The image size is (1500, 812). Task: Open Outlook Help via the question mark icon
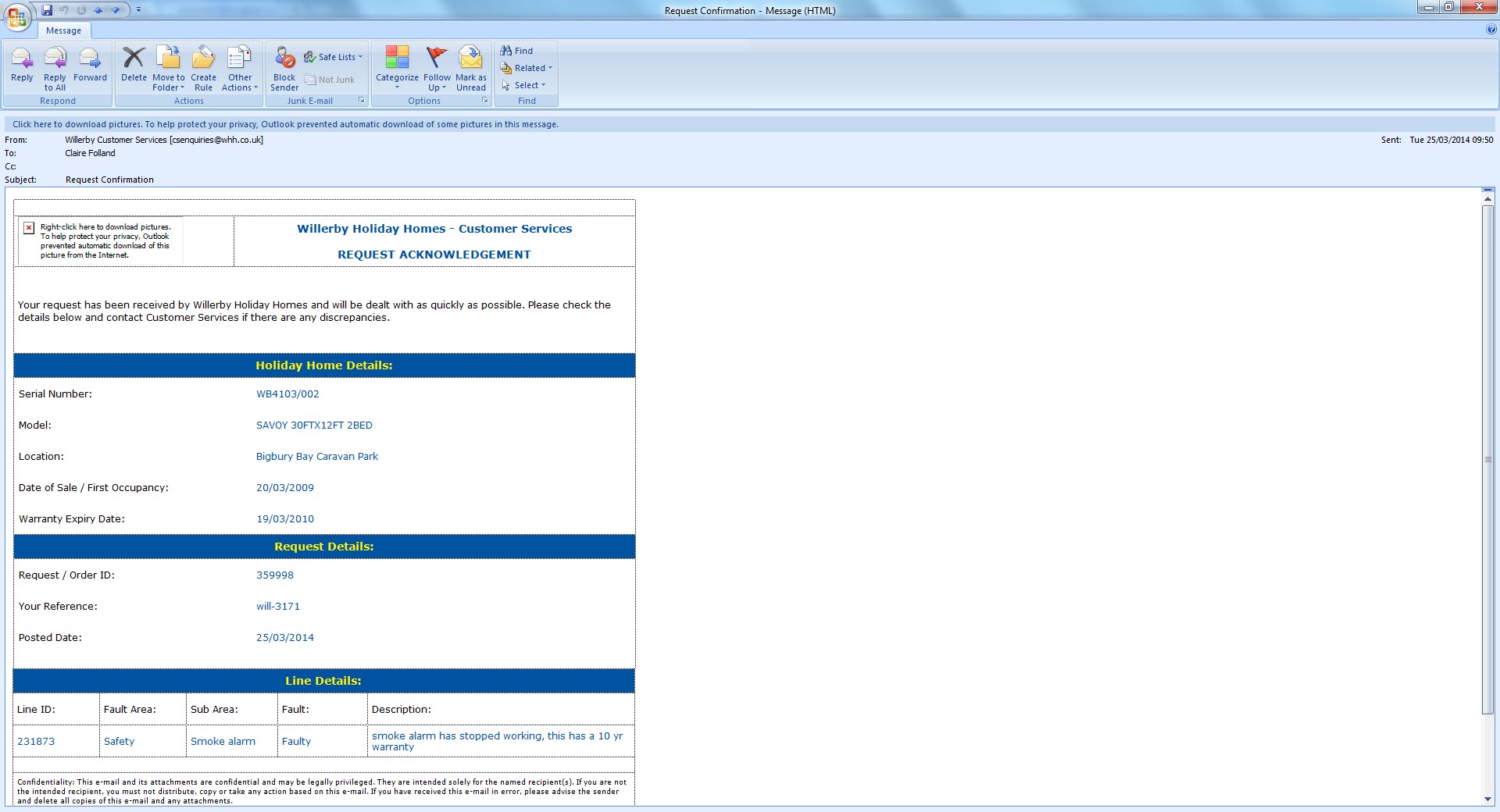tap(1491, 30)
